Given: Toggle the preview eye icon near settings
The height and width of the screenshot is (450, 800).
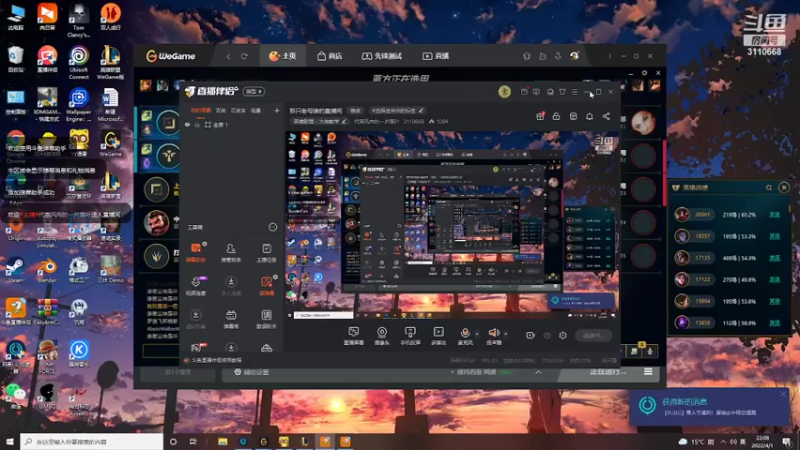Looking at the screenshot, I should click(x=547, y=335).
